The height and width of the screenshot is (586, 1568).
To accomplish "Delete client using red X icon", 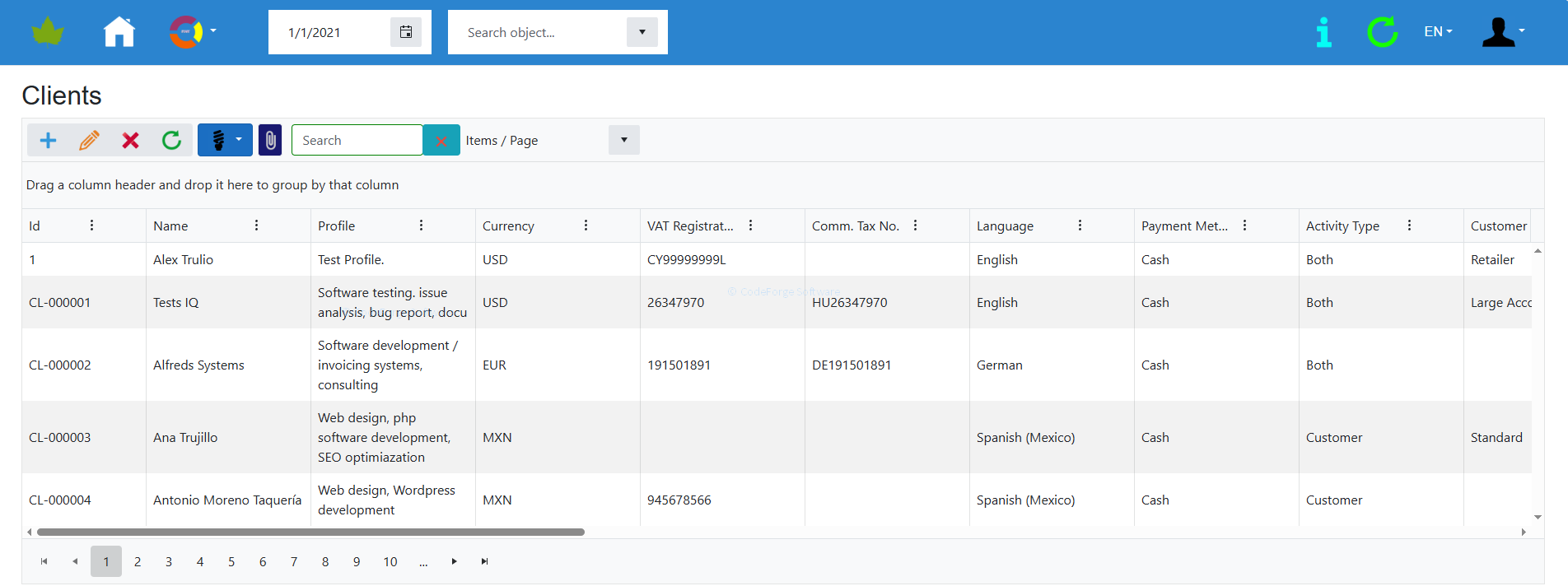I will (130, 141).
